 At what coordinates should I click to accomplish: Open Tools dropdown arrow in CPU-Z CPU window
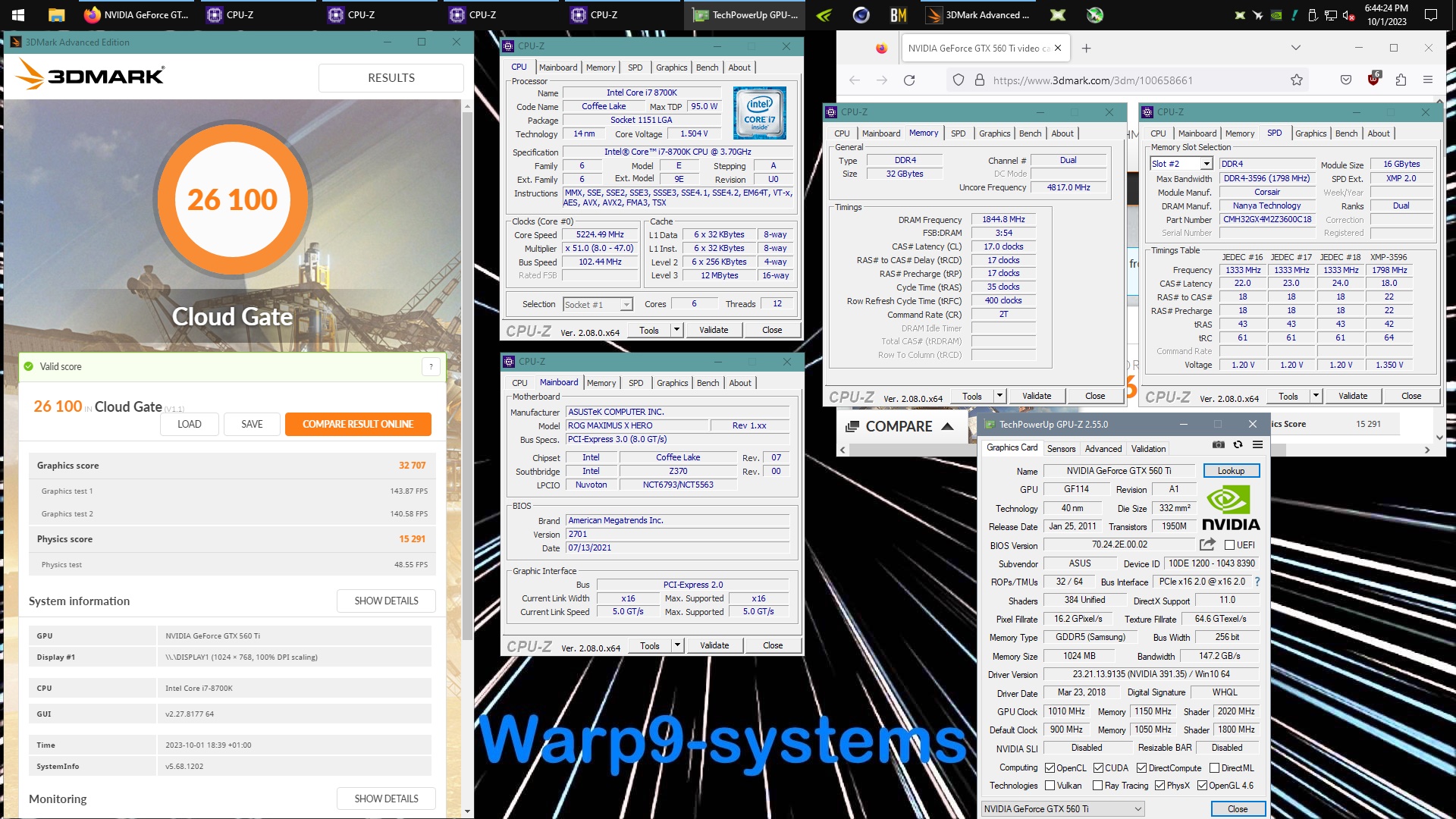[676, 330]
